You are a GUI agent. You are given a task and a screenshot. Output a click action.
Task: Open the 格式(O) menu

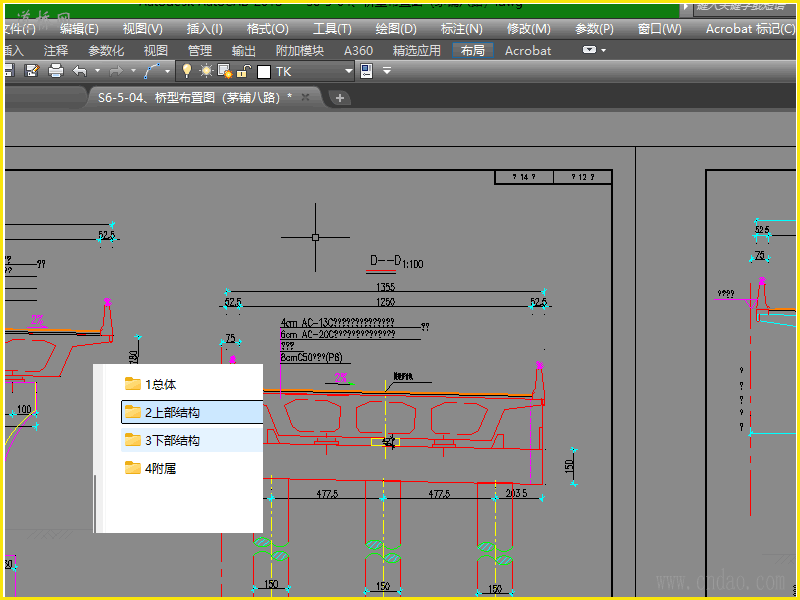(267, 29)
